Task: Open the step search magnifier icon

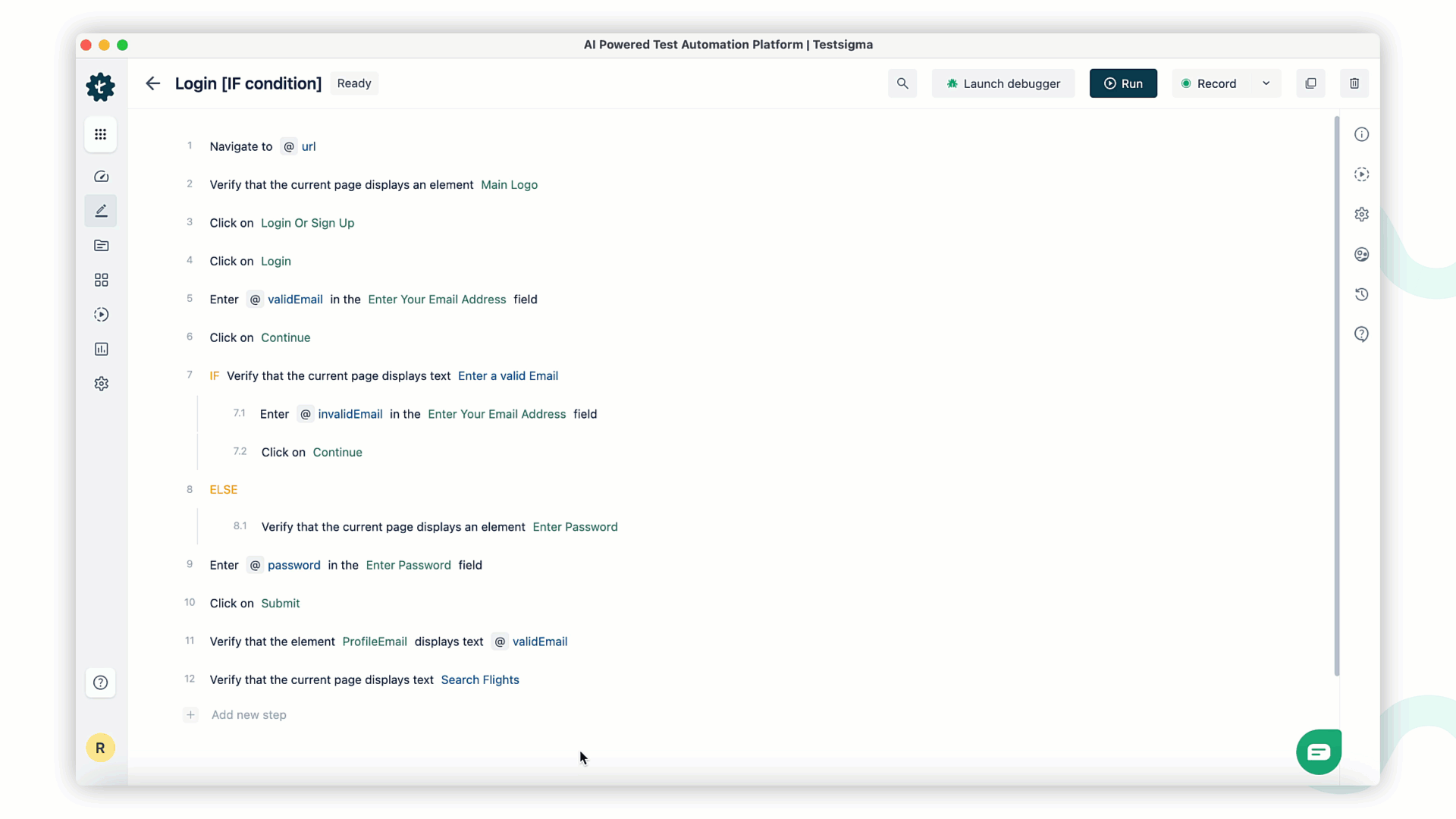Action: (902, 83)
